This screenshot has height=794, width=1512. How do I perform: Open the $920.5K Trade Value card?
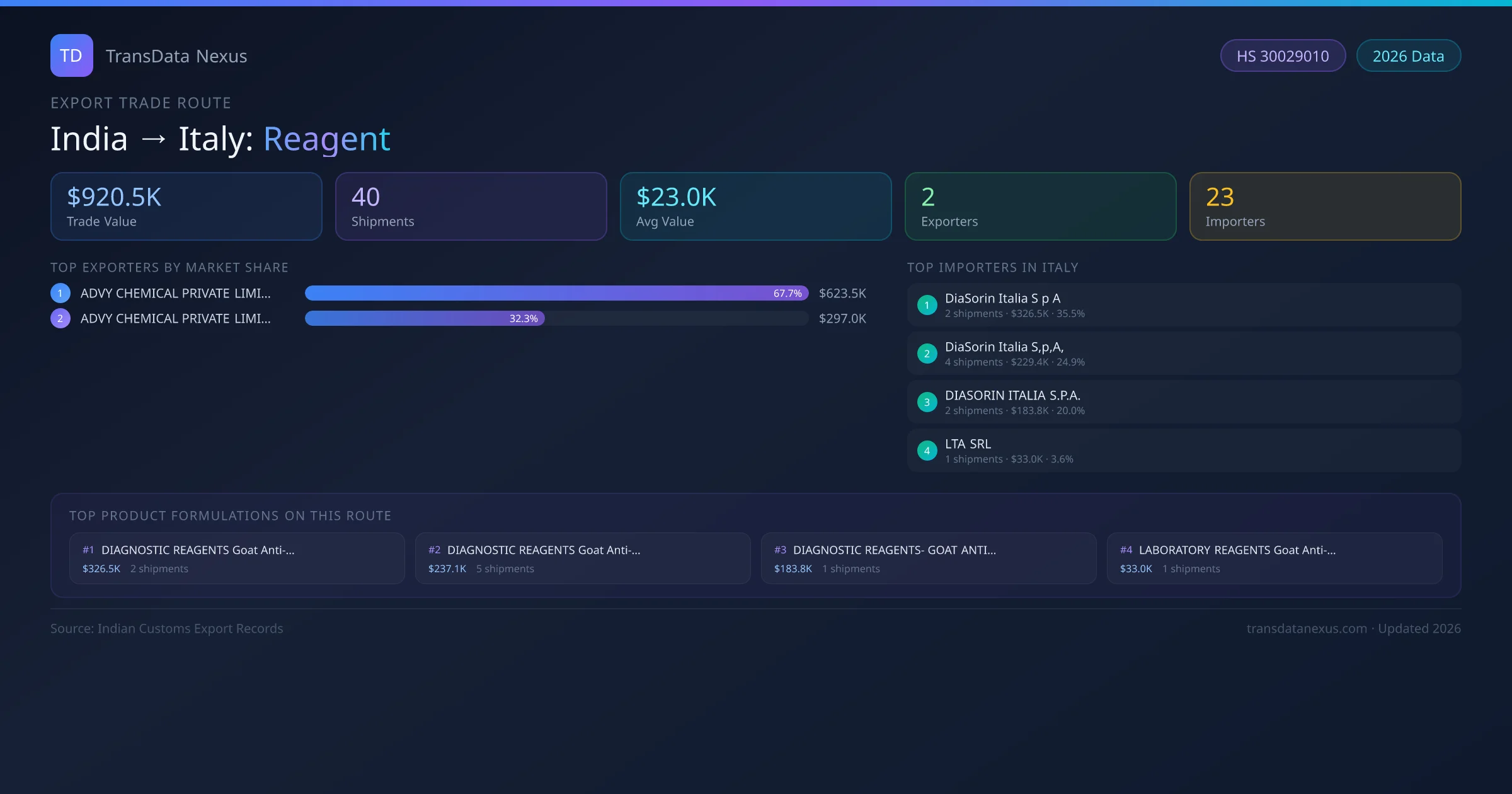[186, 207]
